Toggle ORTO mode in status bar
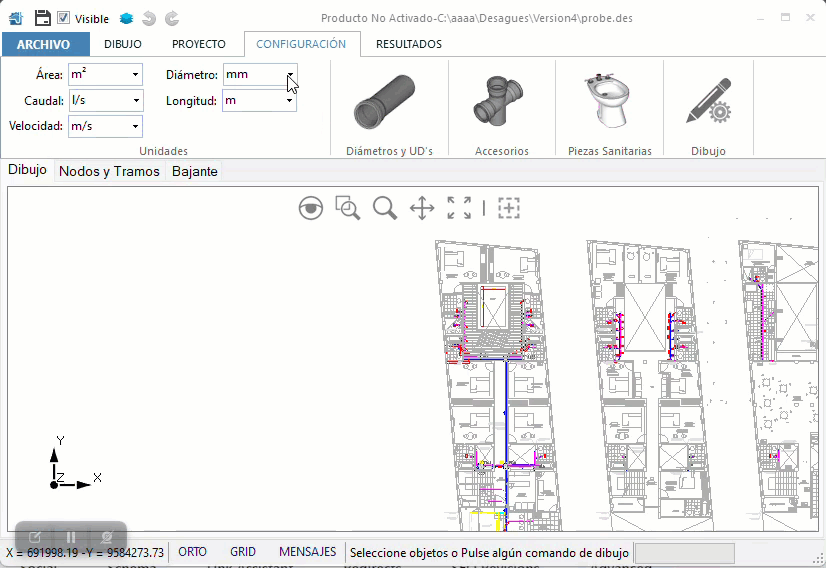This screenshot has width=826, height=568. [192, 552]
